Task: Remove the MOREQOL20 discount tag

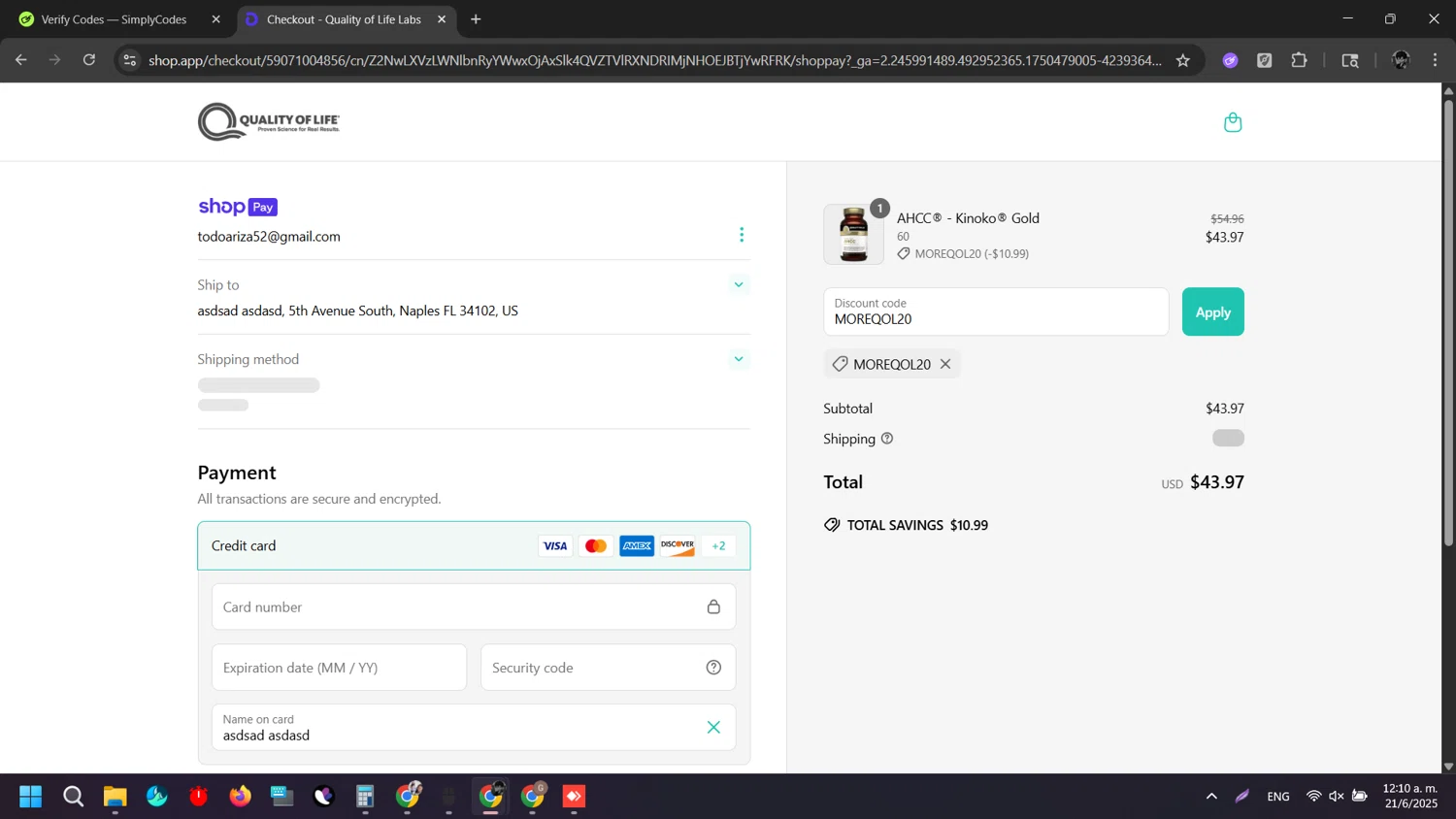Action: point(945,364)
